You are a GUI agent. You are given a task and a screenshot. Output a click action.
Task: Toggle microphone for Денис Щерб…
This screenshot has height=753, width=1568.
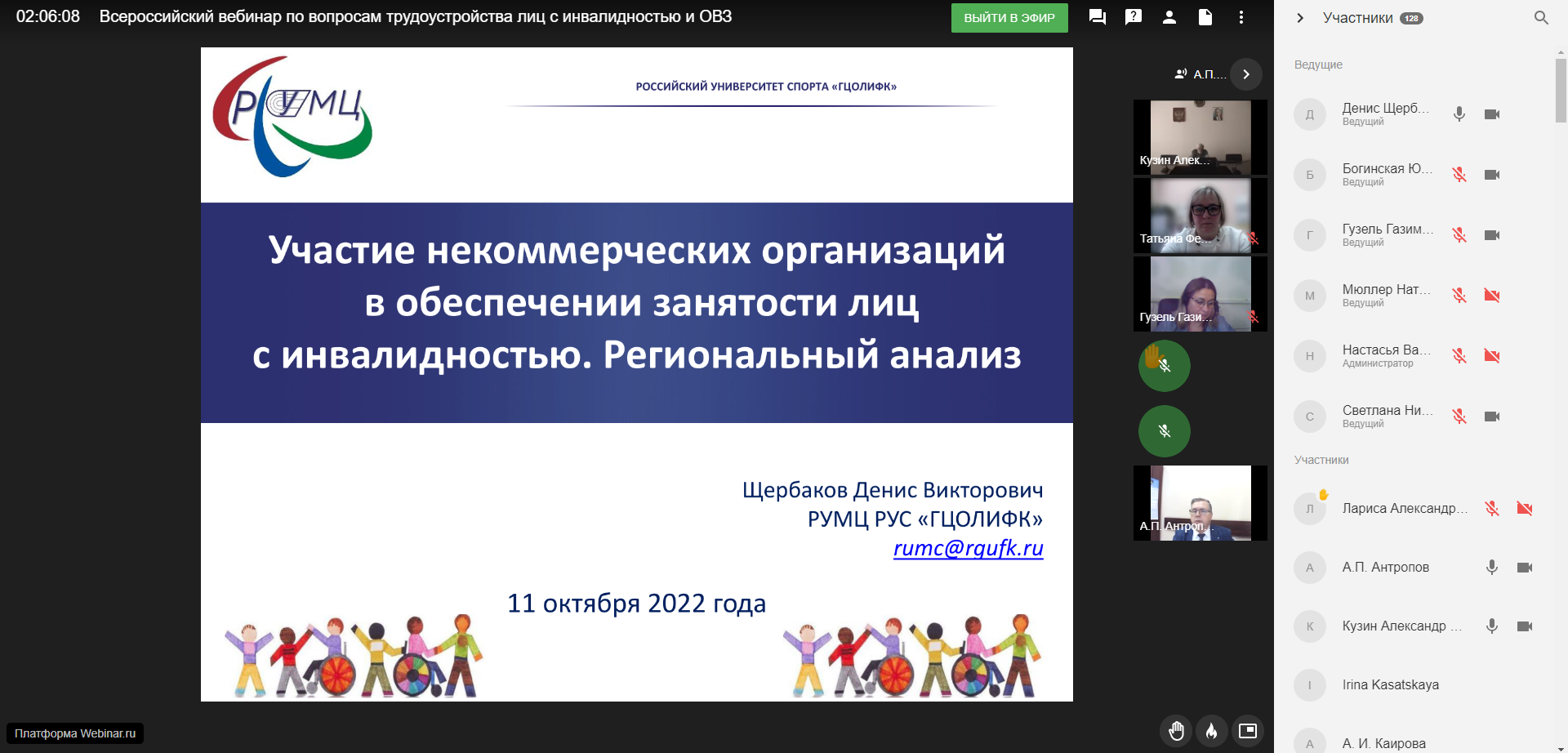pyautogui.click(x=1459, y=114)
